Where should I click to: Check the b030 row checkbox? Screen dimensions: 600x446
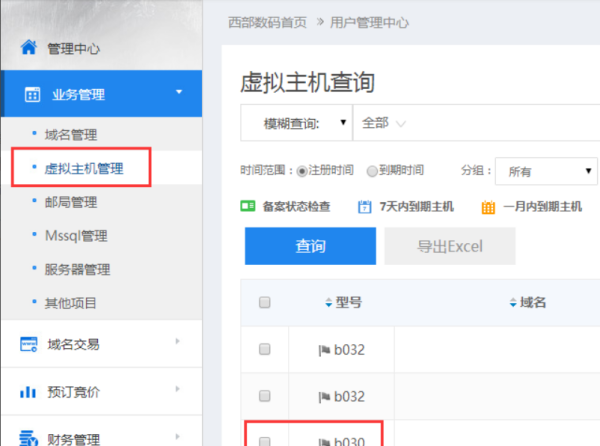265,441
